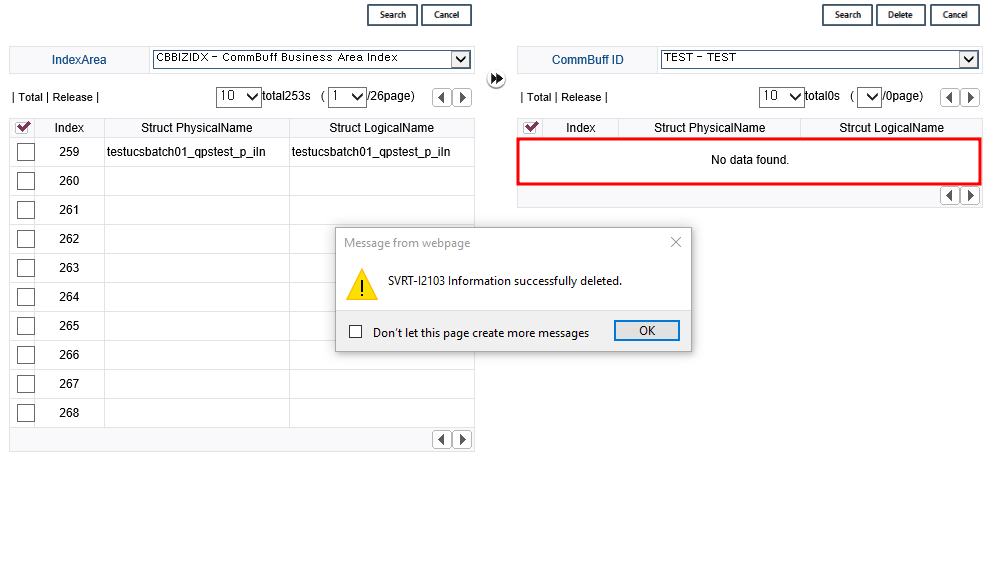Viewport: 998px width, 561px height.
Task: Open left panel rows-per-page dropdown showing 10
Action: coord(239,97)
